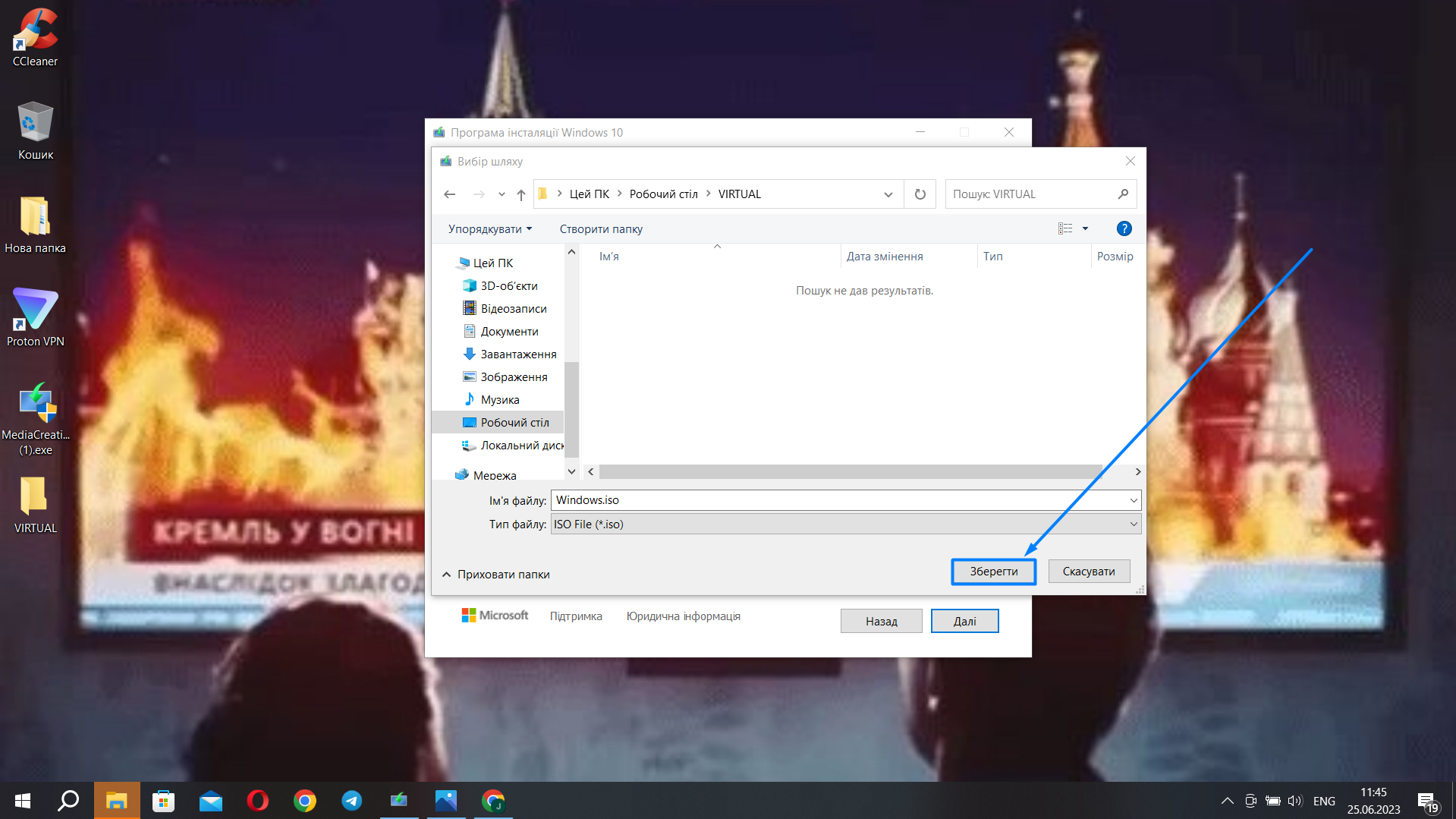Open File Explorer from the taskbar

click(x=116, y=801)
